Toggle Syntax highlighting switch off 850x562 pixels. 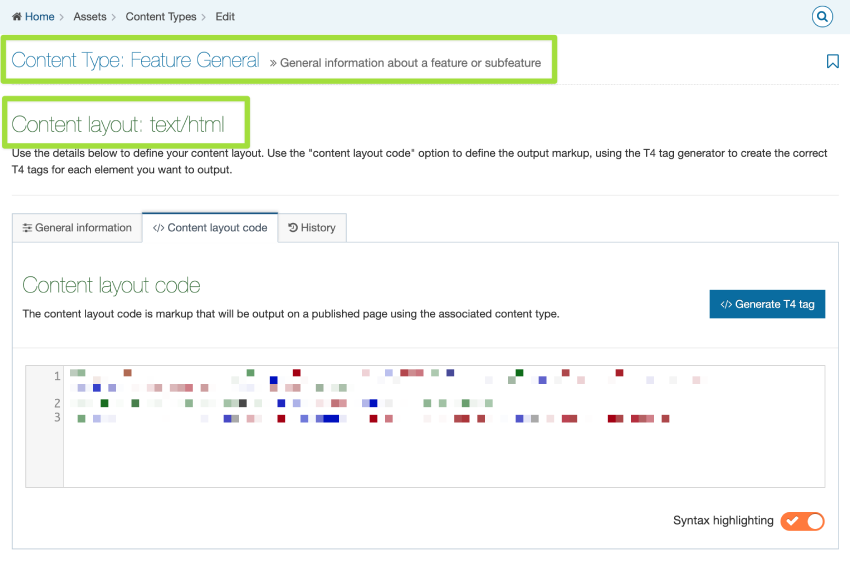(x=802, y=521)
